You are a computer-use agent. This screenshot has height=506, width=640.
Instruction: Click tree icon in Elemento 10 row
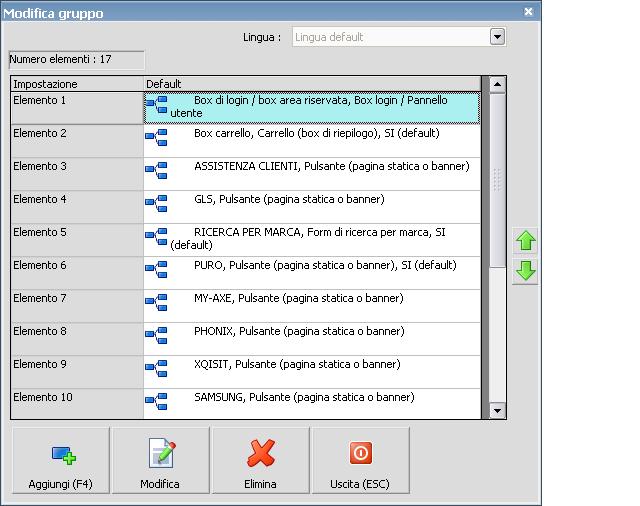[x=156, y=402]
